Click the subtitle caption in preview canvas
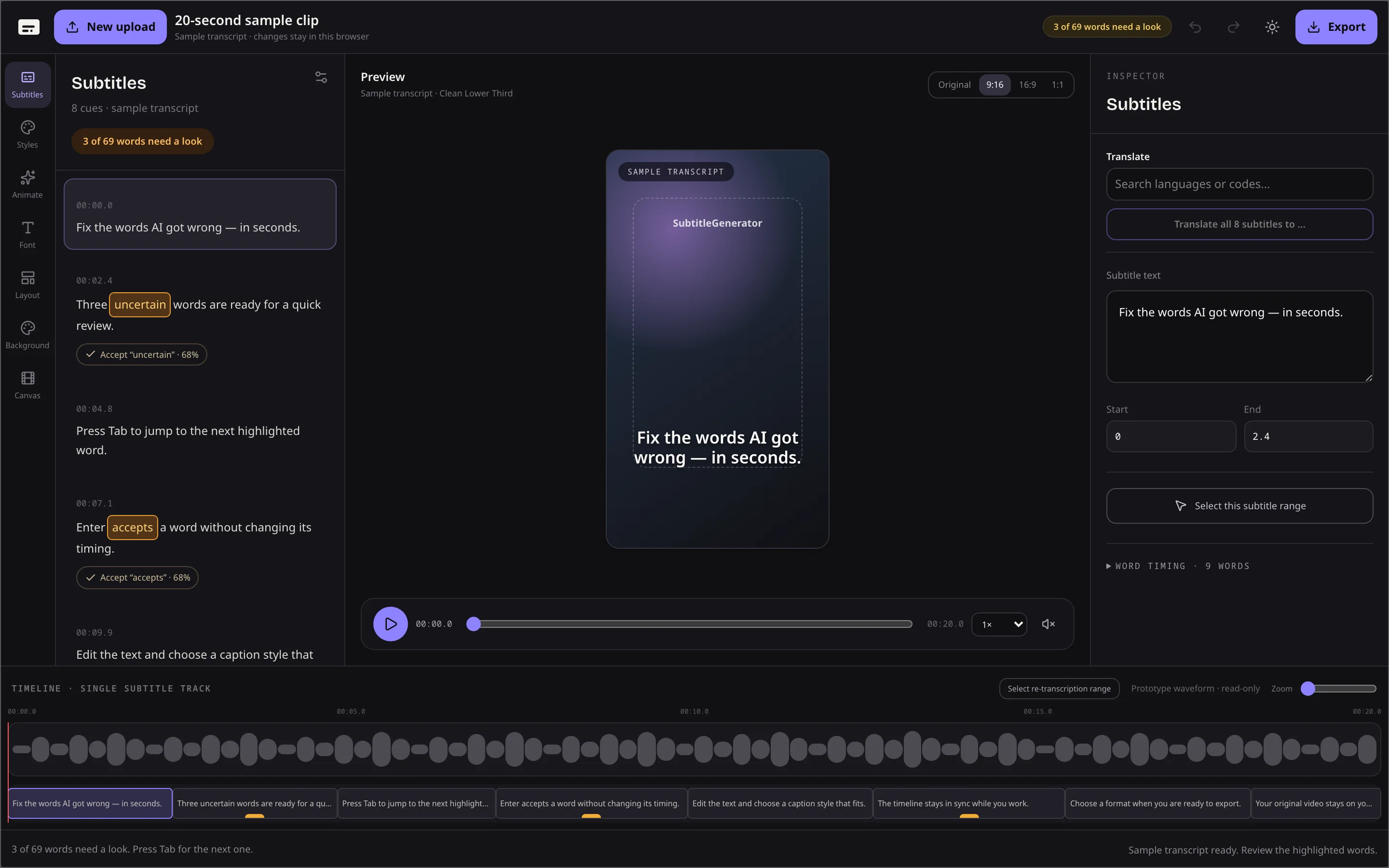Screen dimensions: 1389x868 pyautogui.click(x=718, y=448)
